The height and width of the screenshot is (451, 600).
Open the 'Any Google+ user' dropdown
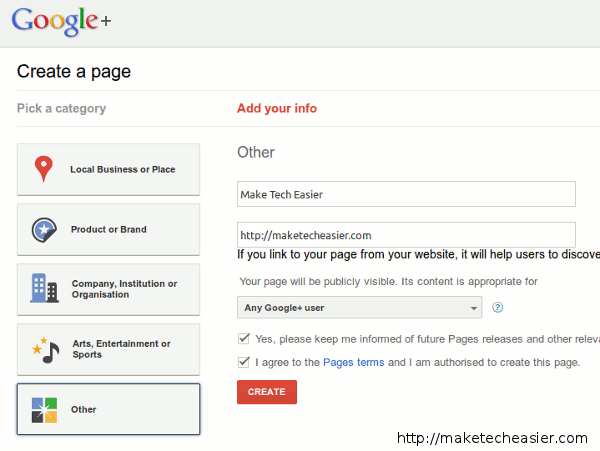click(x=359, y=307)
